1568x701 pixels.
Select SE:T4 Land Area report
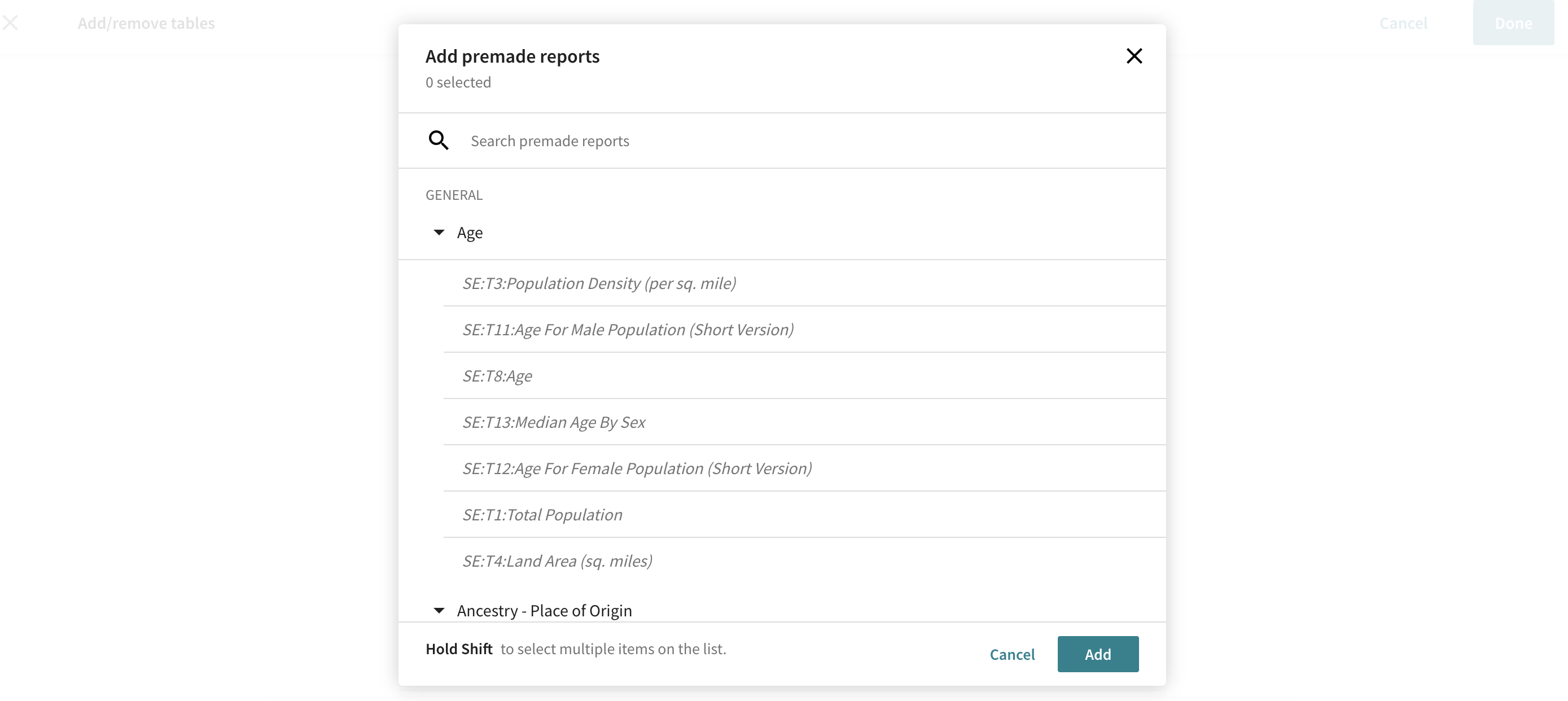[x=557, y=561]
